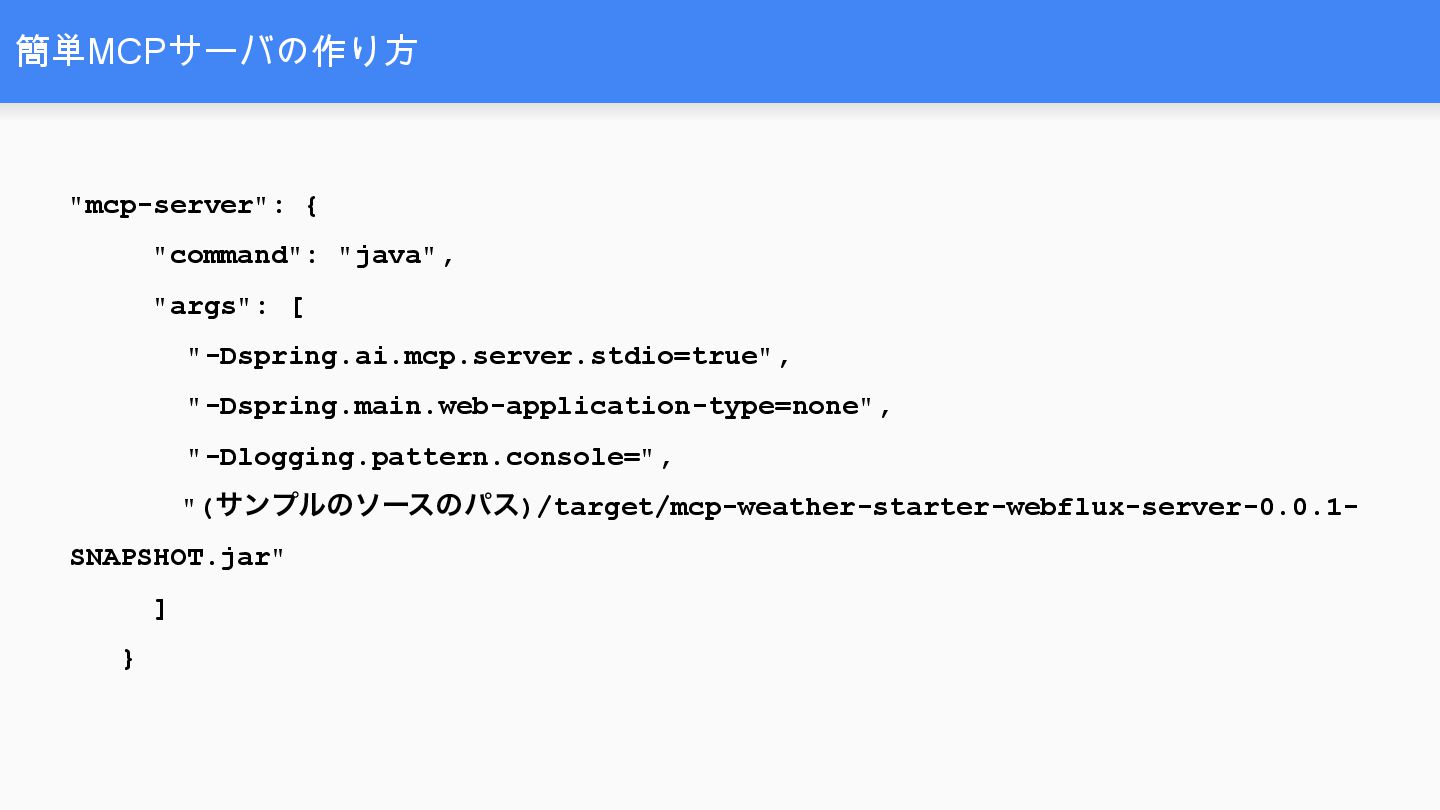The width and height of the screenshot is (1440, 810).
Task: Click the -Dspring.main.web-application-type=none argument line
Action: pyautogui.click(x=540, y=407)
